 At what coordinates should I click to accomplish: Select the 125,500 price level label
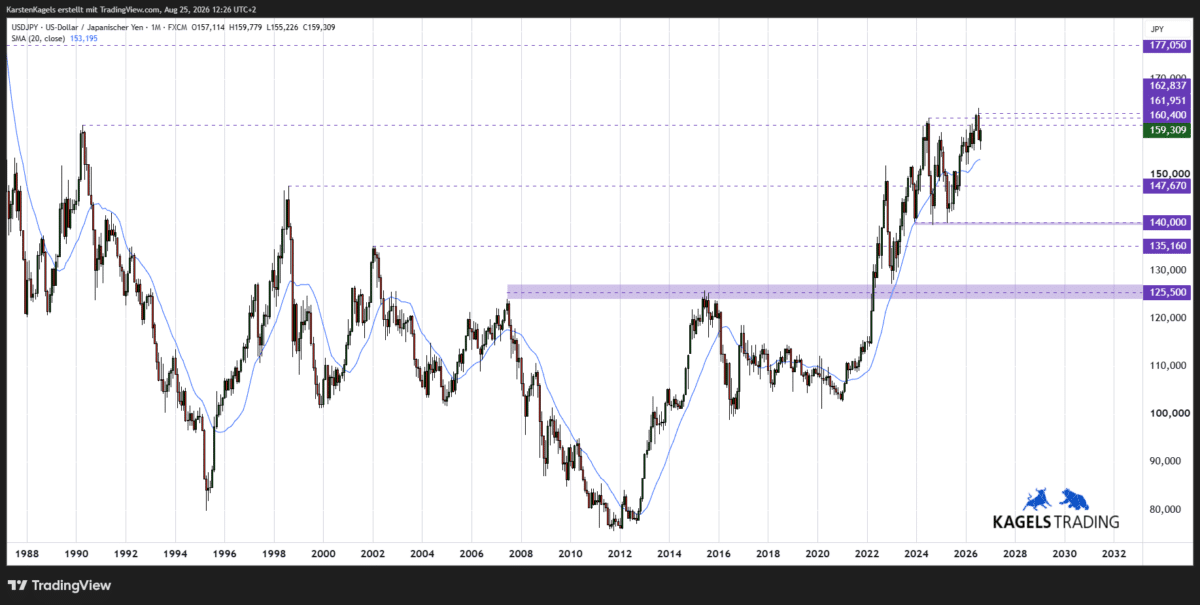coord(1167,291)
